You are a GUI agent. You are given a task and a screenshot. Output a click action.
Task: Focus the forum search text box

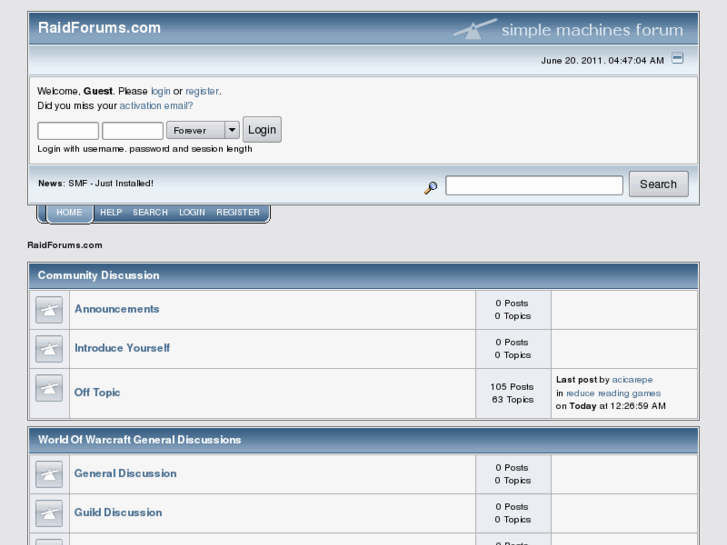click(x=534, y=185)
